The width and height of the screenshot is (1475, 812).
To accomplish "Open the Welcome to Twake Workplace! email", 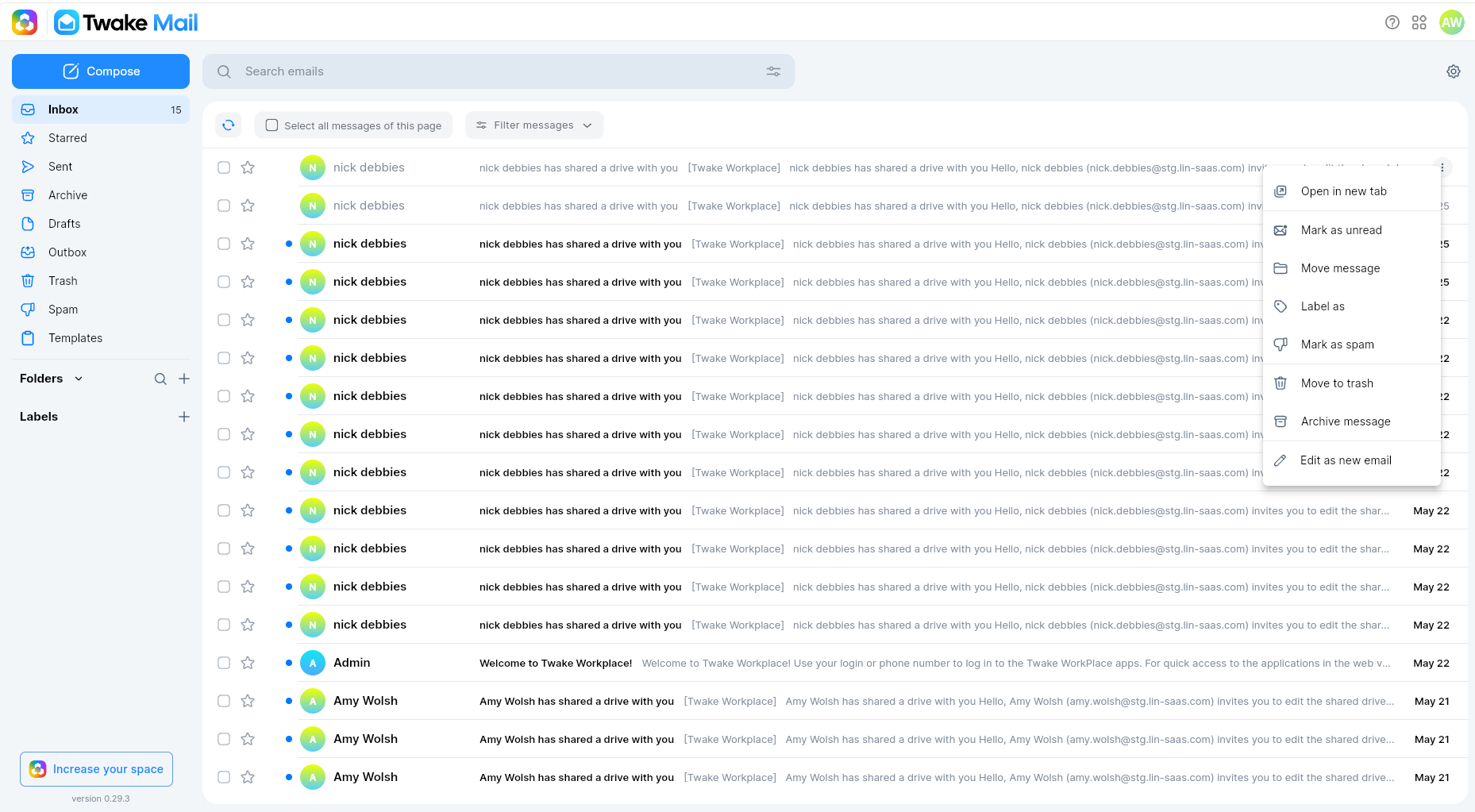I will (834, 663).
